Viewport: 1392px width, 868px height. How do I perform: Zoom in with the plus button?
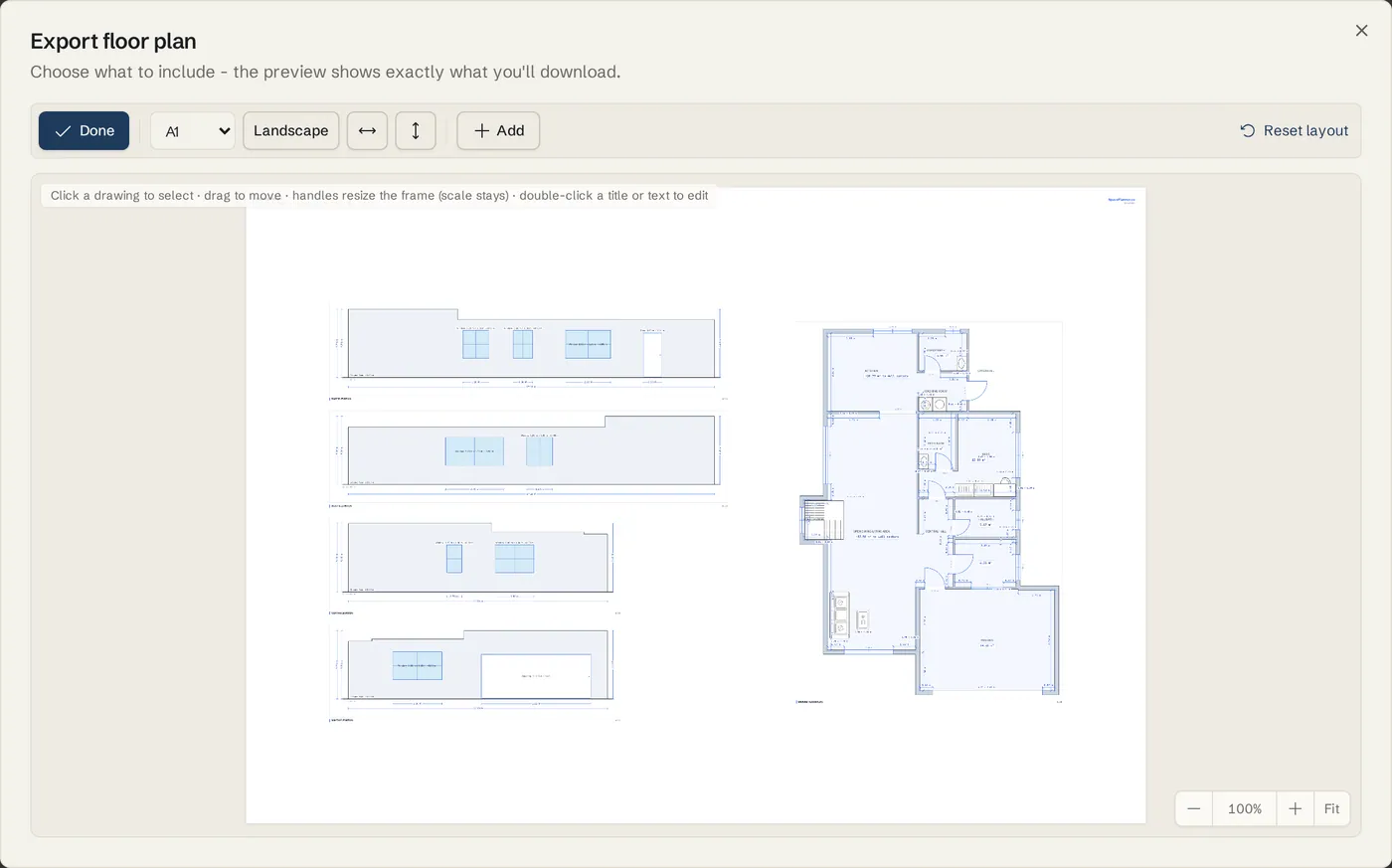(1295, 808)
